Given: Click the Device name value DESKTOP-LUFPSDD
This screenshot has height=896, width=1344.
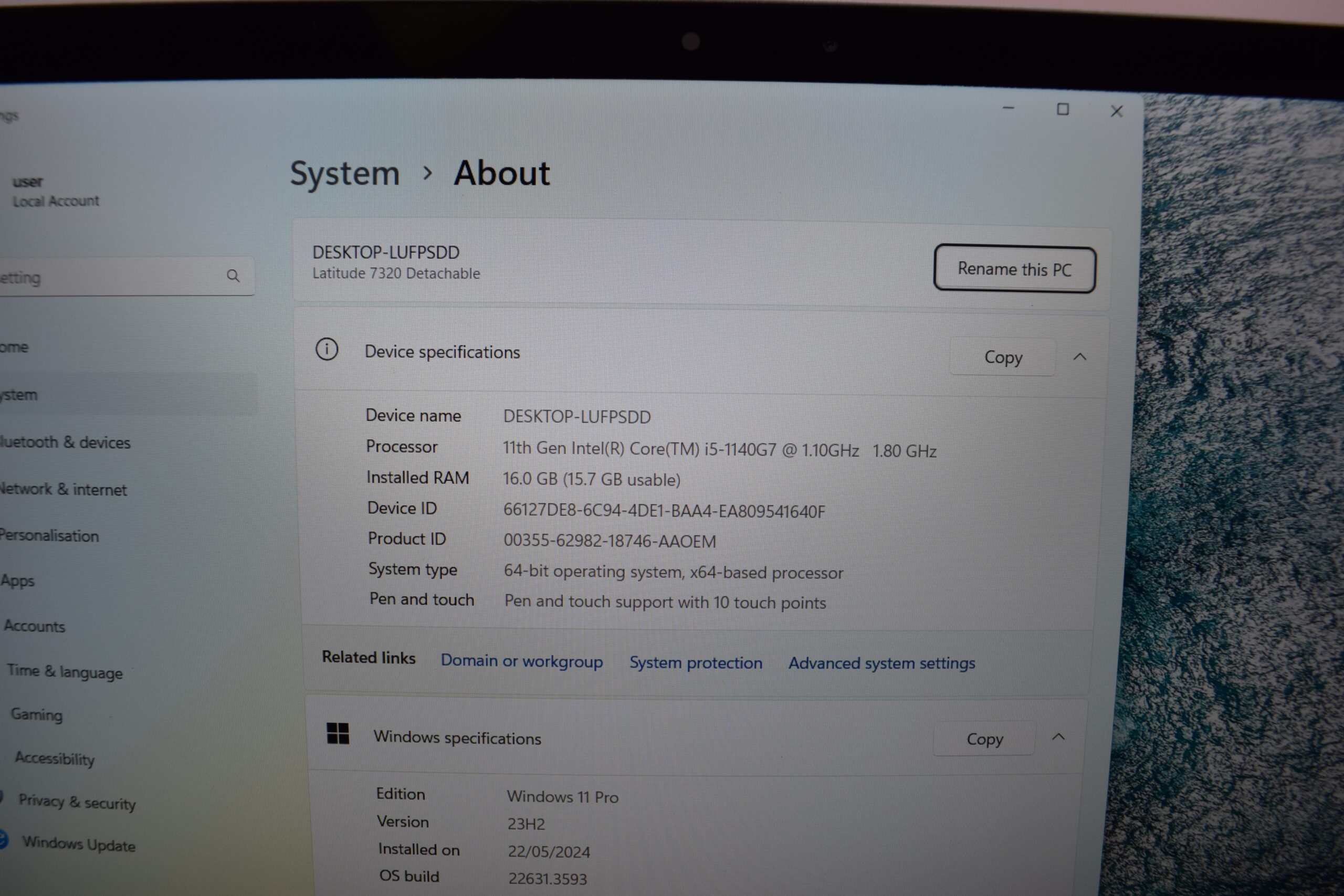Looking at the screenshot, I should point(577,417).
